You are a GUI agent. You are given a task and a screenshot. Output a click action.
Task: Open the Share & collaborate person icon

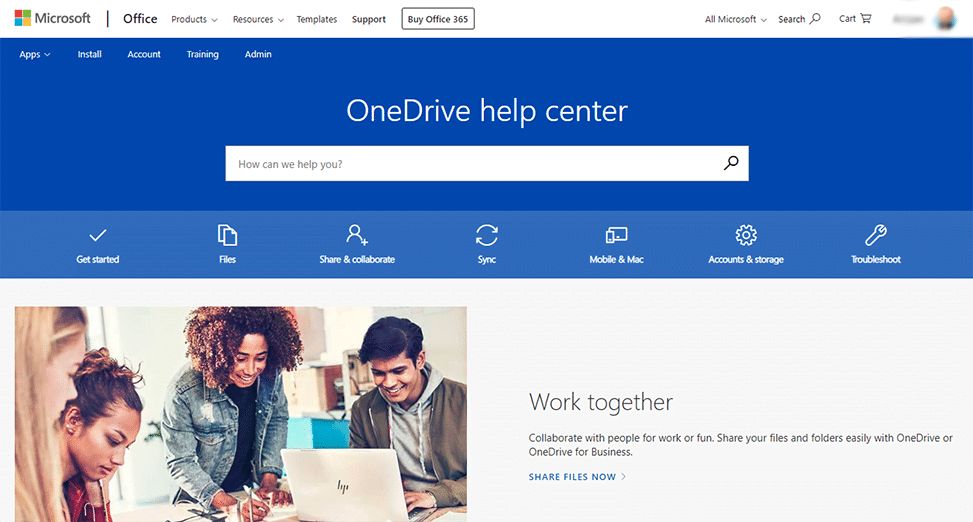[x=357, y=235]
